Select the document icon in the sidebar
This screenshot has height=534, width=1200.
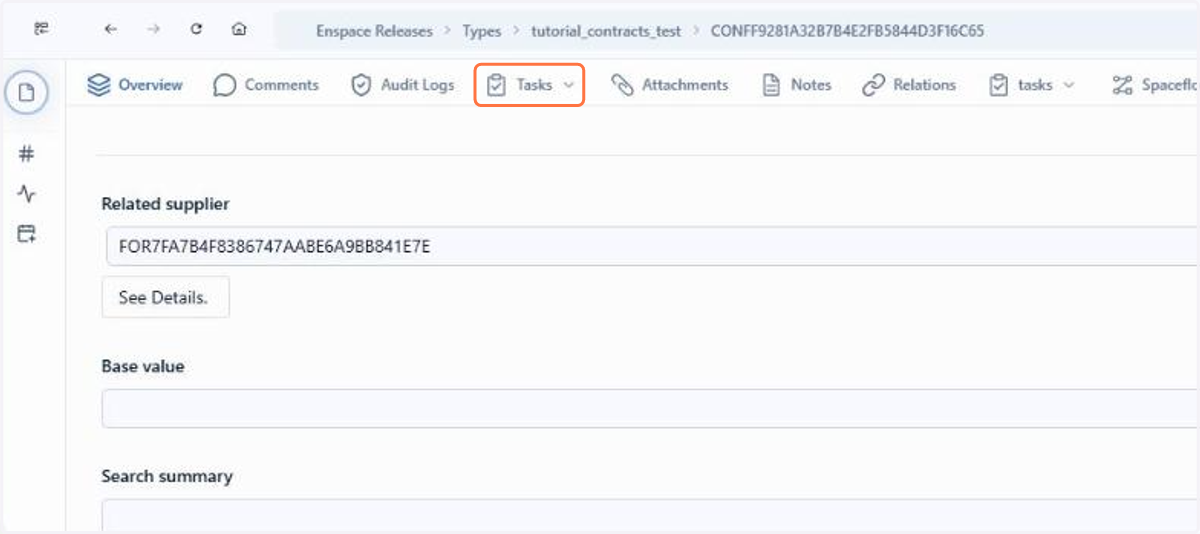click(x=27, y=94)
